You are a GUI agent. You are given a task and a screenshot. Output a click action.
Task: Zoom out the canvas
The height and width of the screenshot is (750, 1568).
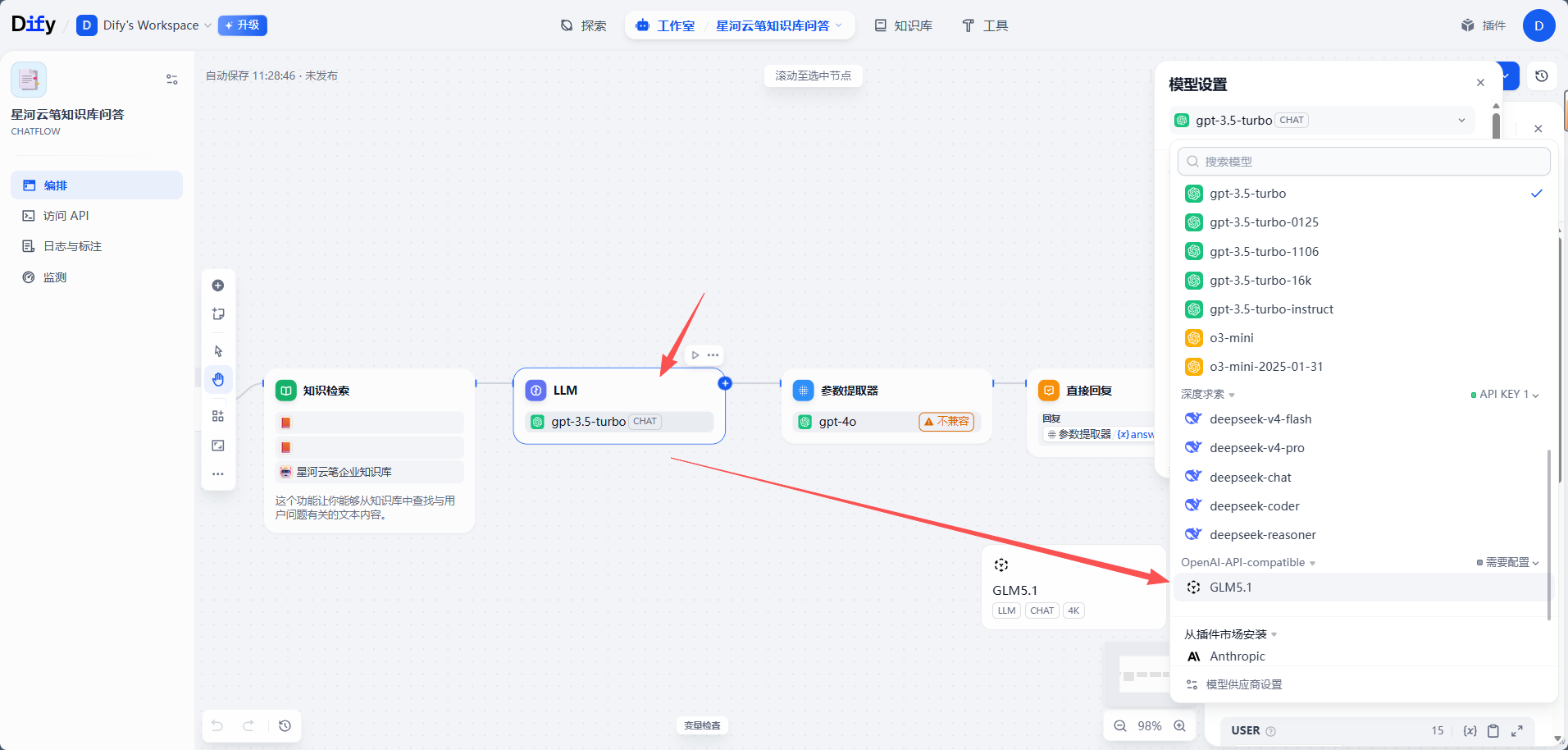click(x=1120, y=725)
